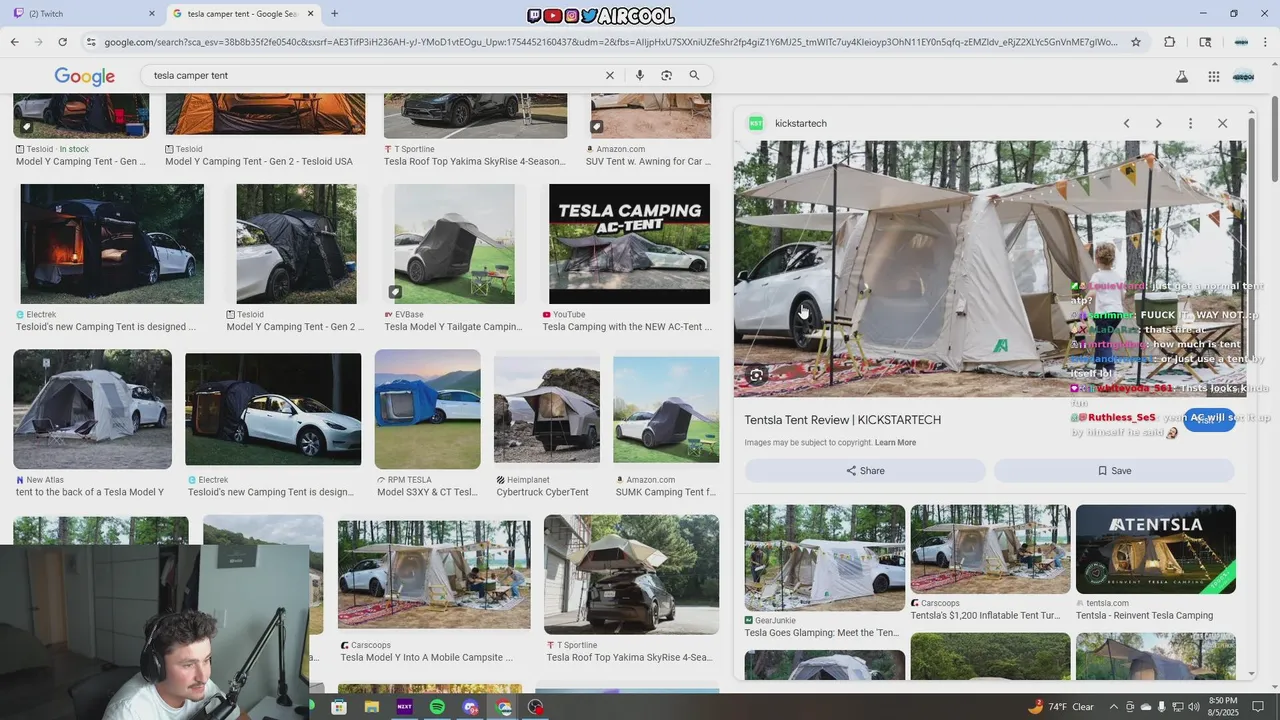Image resolution: width=1280 pixels, height=720 pixels.
Task: Search by image with Google Lens icon
Action: [x=666, y=75]
